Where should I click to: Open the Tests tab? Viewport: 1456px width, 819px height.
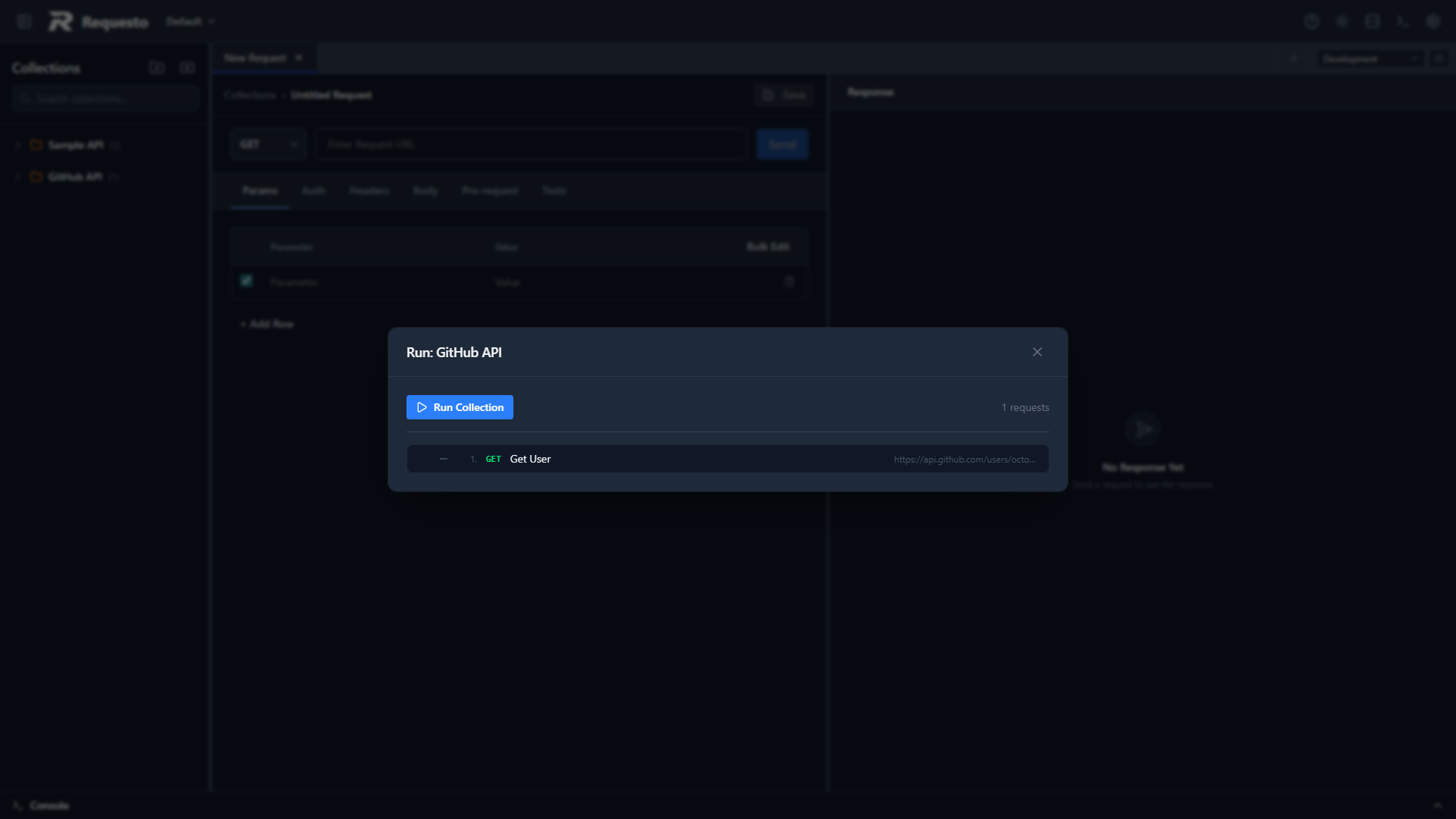(x=554, y=190)
